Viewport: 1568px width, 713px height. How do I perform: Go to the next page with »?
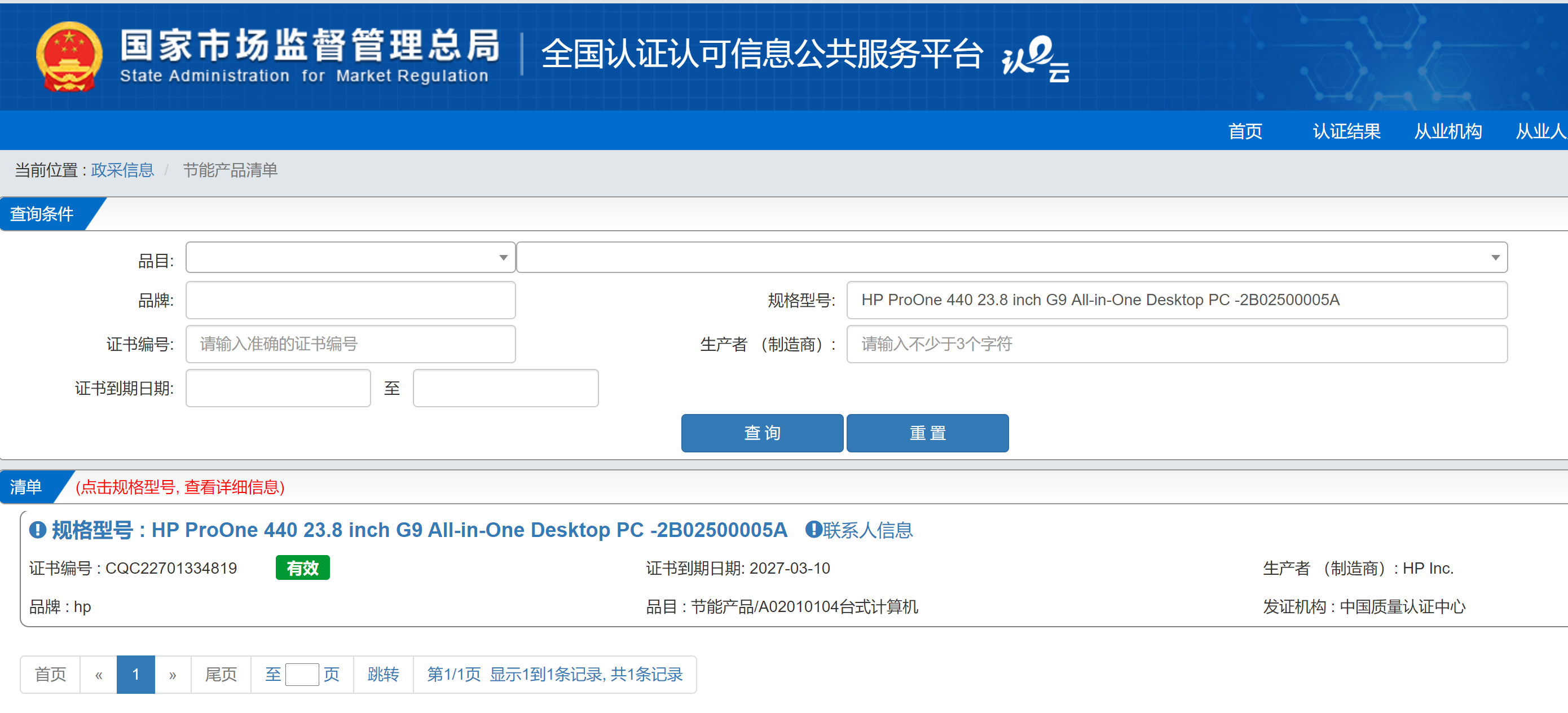click(173, 674)
